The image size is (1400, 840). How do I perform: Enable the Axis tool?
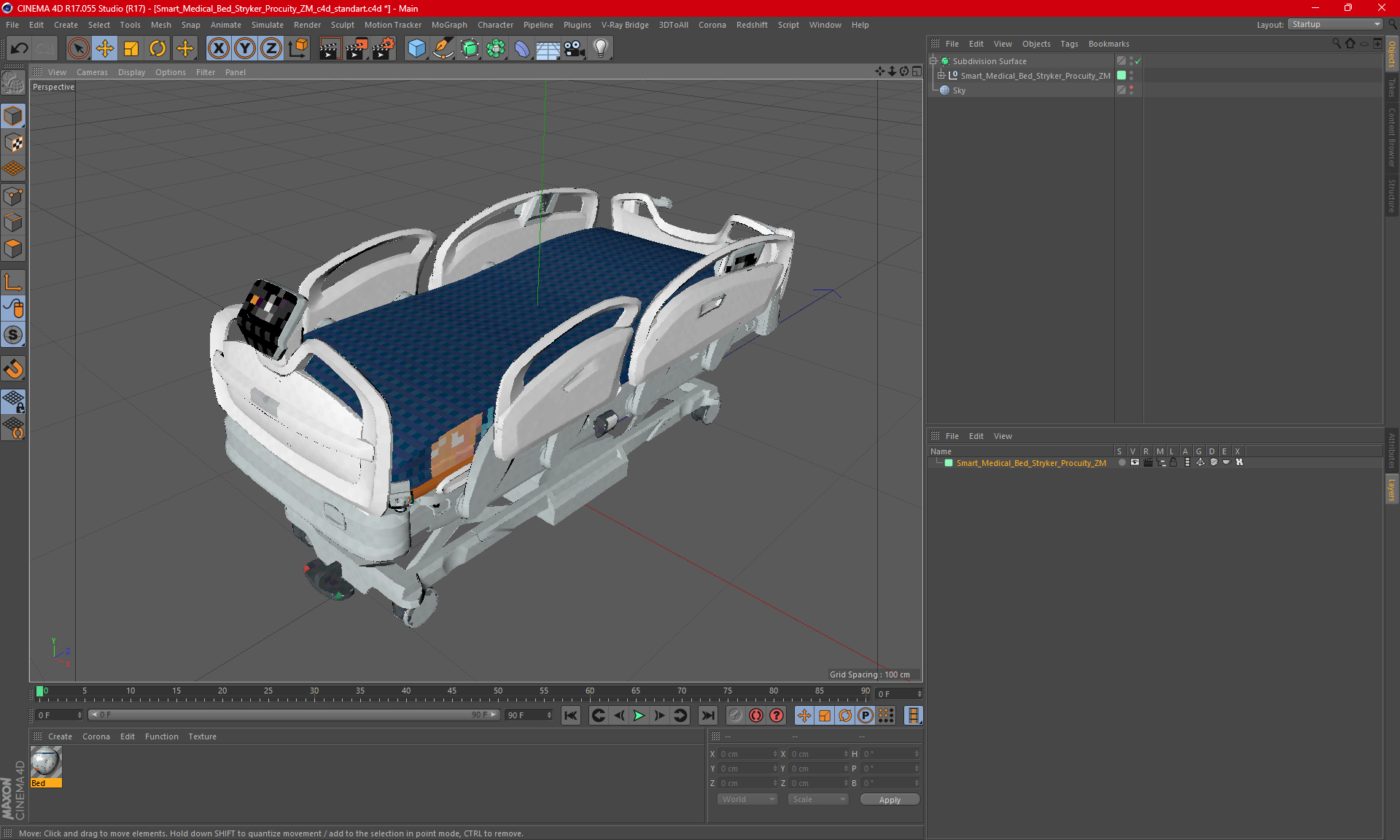[13, 282]
